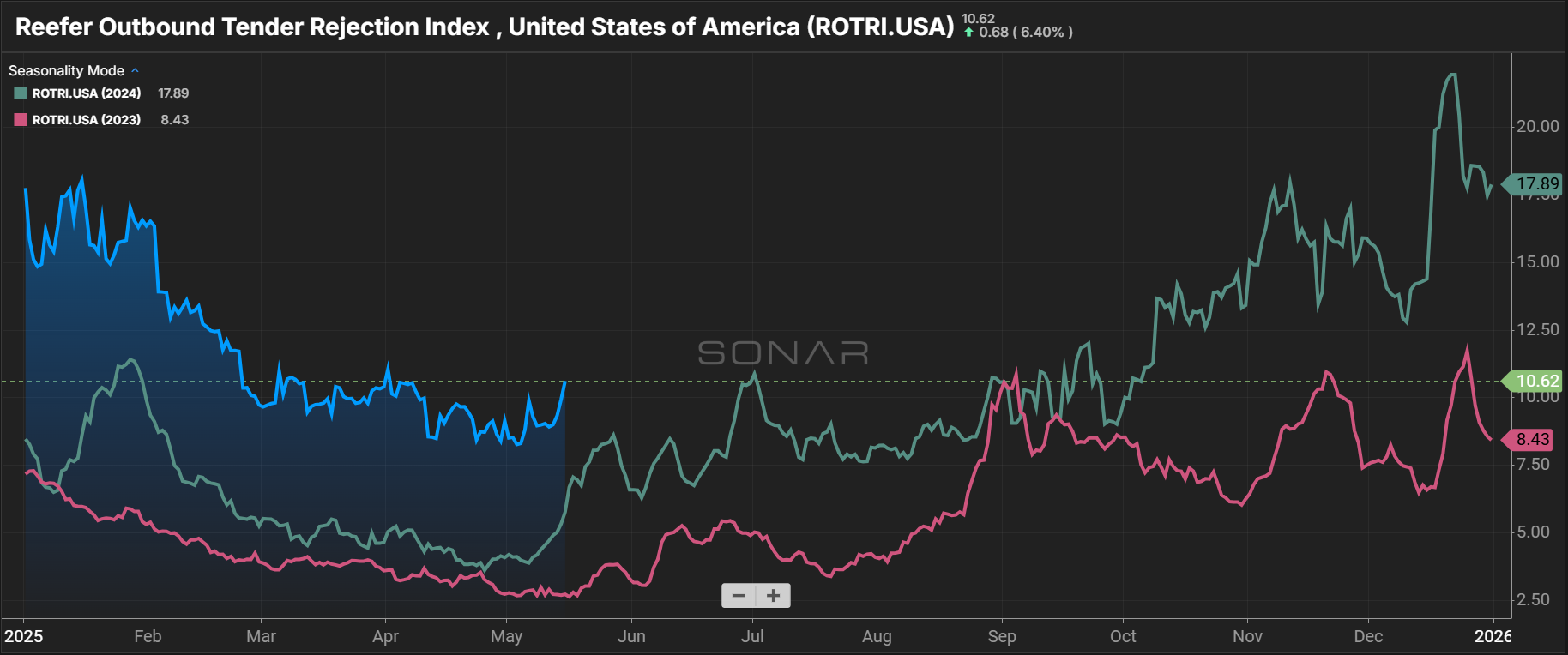The image size is (1568, 655).
Task: Click the 2025 start label on time axis
Action: 24,636
